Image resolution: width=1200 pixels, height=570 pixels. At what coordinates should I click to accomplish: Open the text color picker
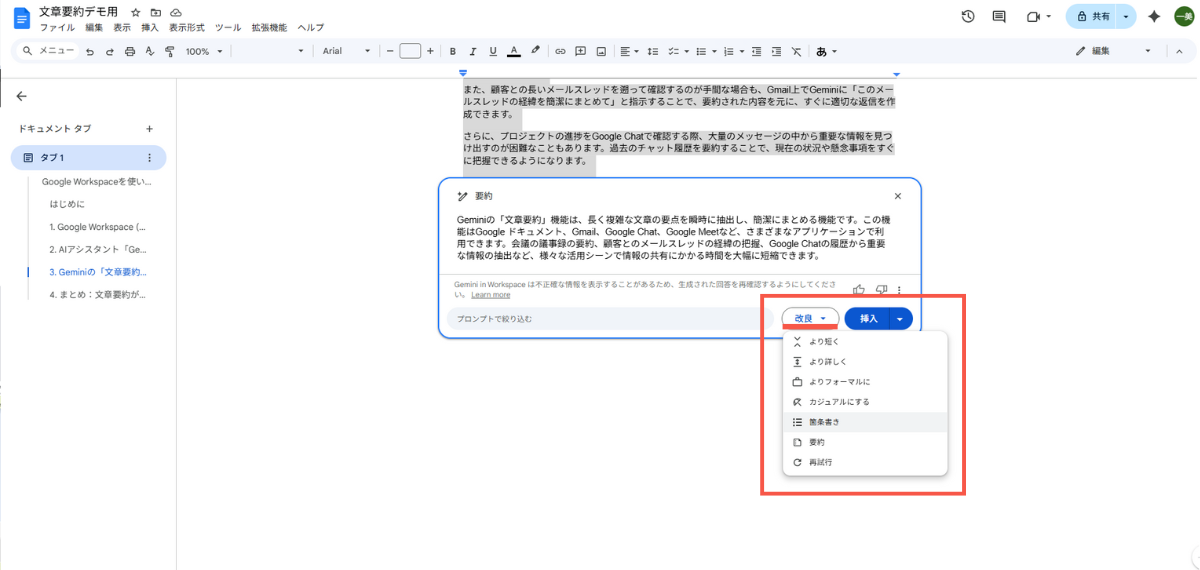coord(514,51)
